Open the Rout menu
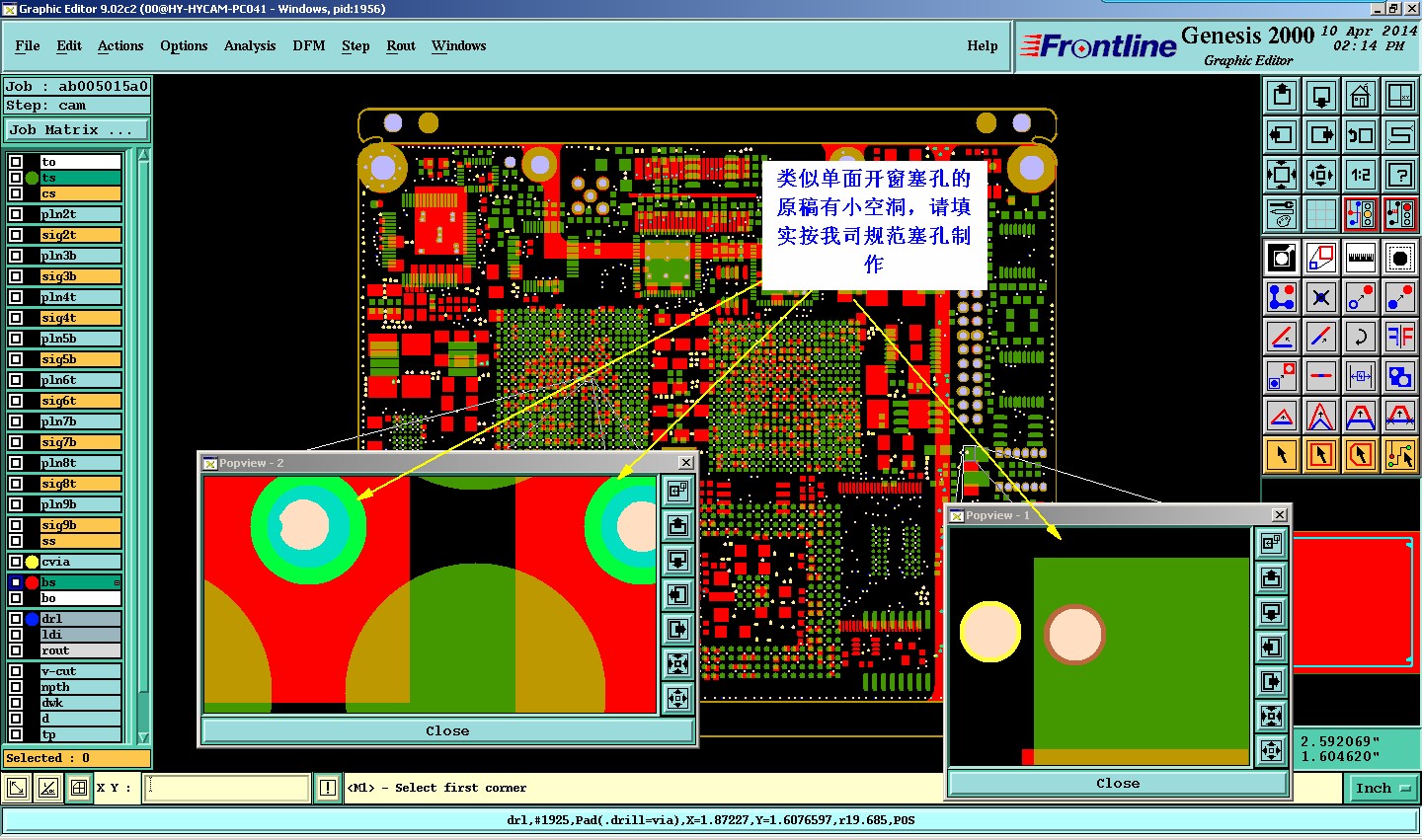Viewport: 1422px width, 840px height. click(x=401, y=46)
